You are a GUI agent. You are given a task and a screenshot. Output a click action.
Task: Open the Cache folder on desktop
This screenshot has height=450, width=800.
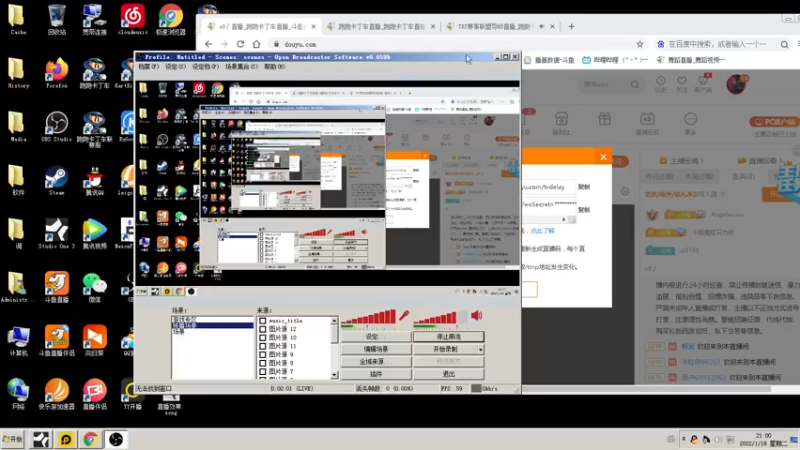point(17,18)
